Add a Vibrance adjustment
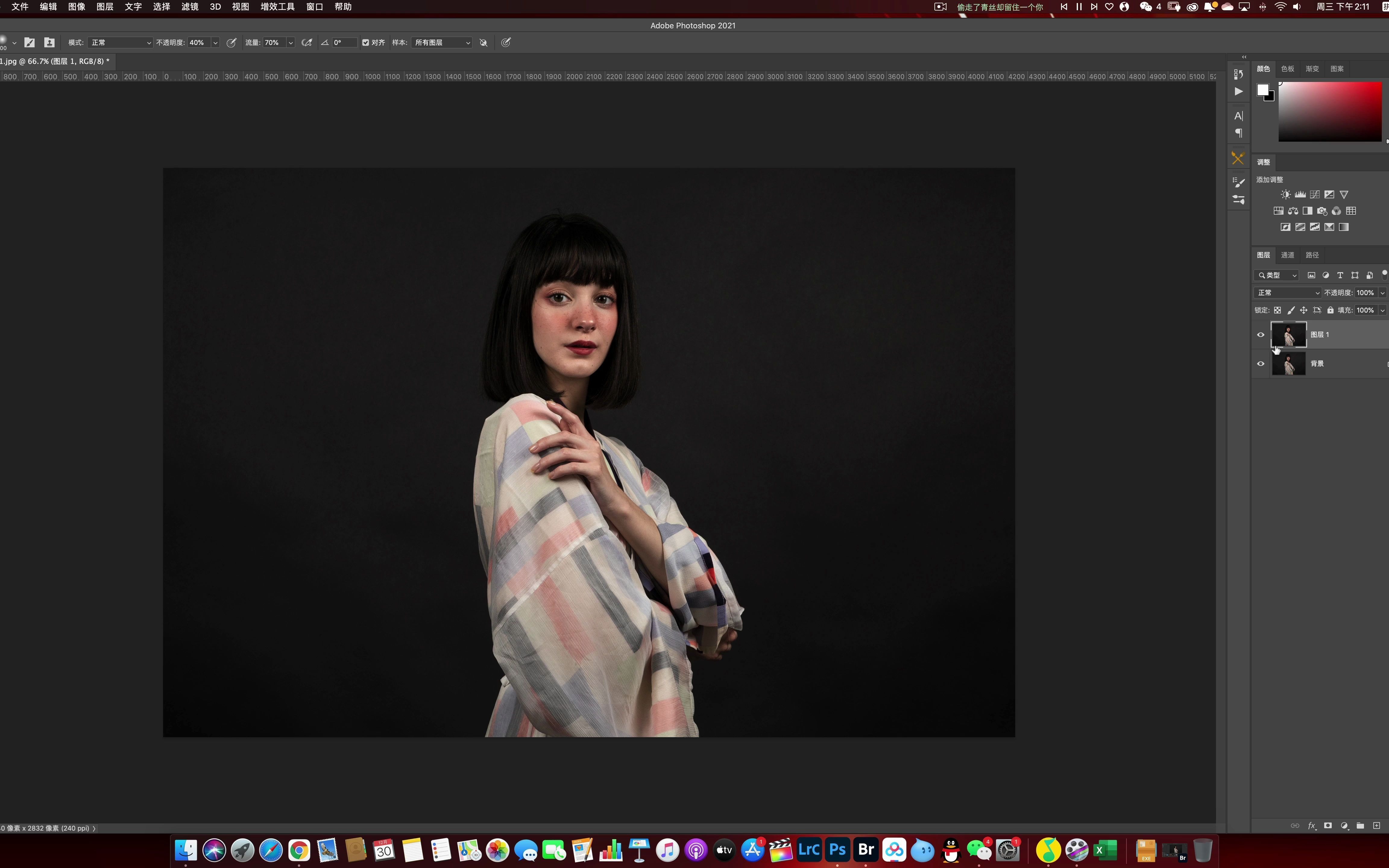This screenshot has width=1389, height=868. click(1344, 195)
